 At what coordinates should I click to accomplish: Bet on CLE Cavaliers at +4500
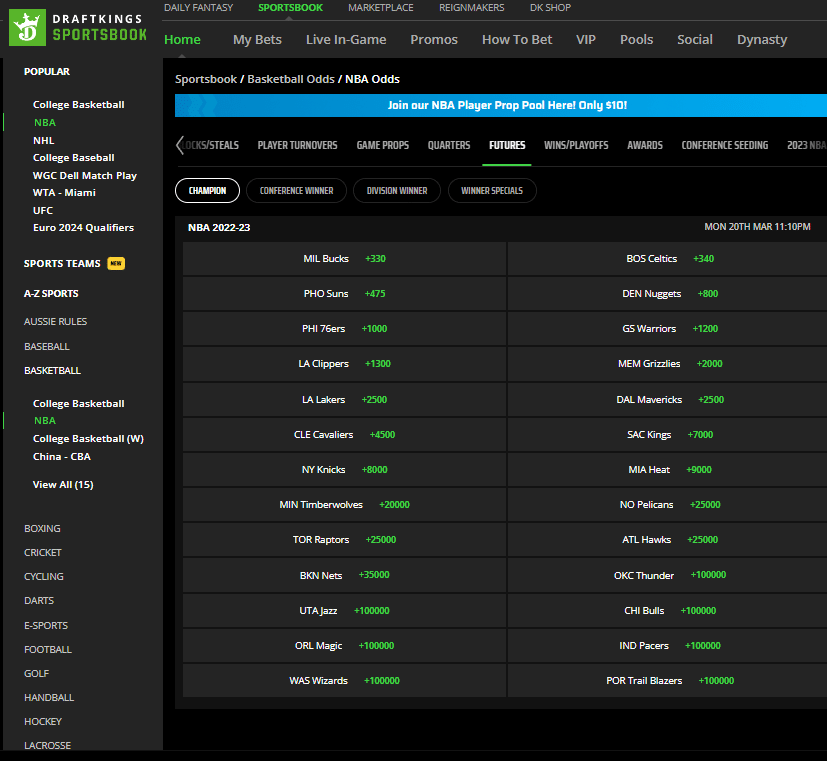point(344,435)
